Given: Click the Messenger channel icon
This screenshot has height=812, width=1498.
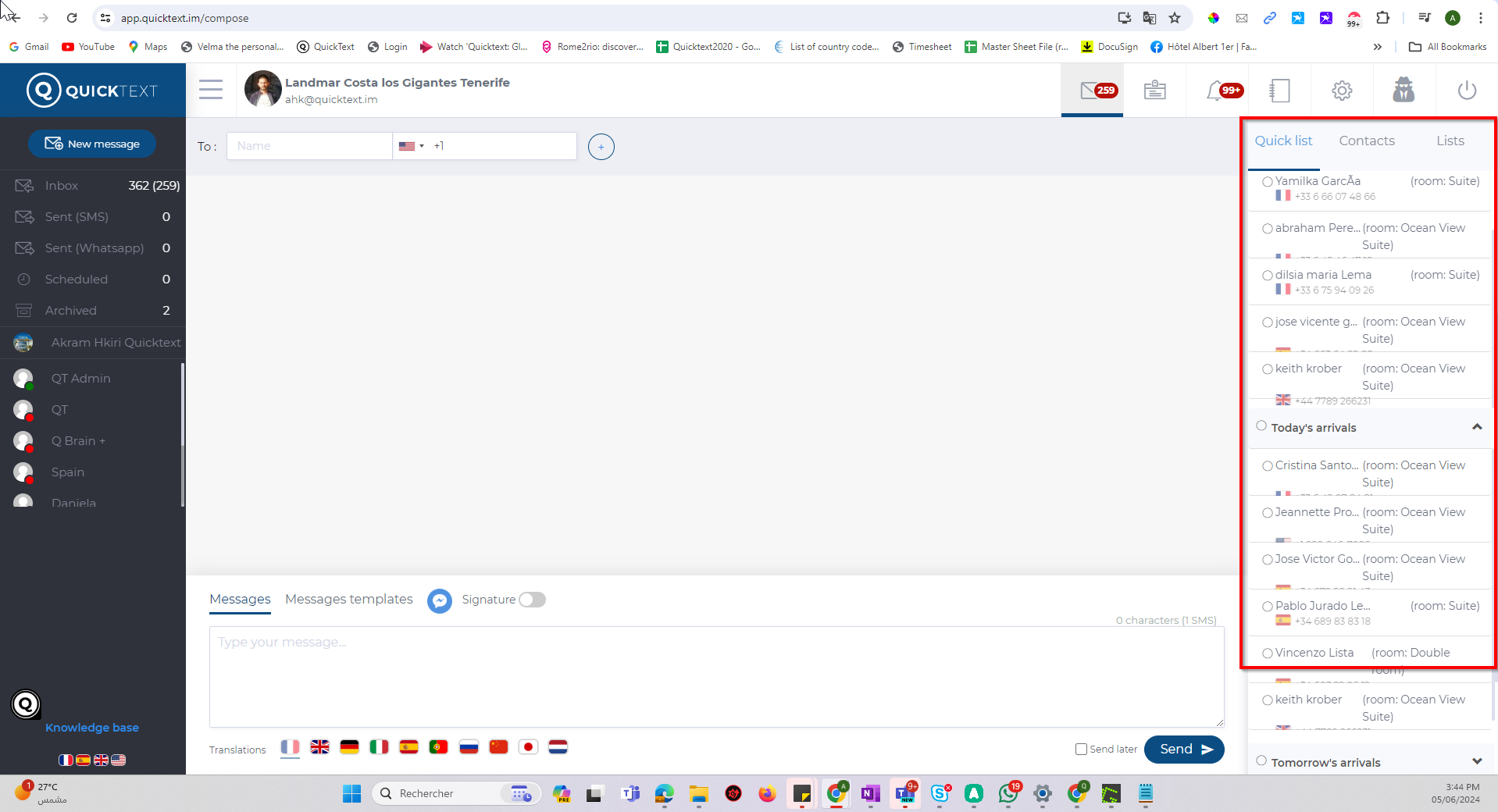Looking at the screenshot, I should click(440, 600).
